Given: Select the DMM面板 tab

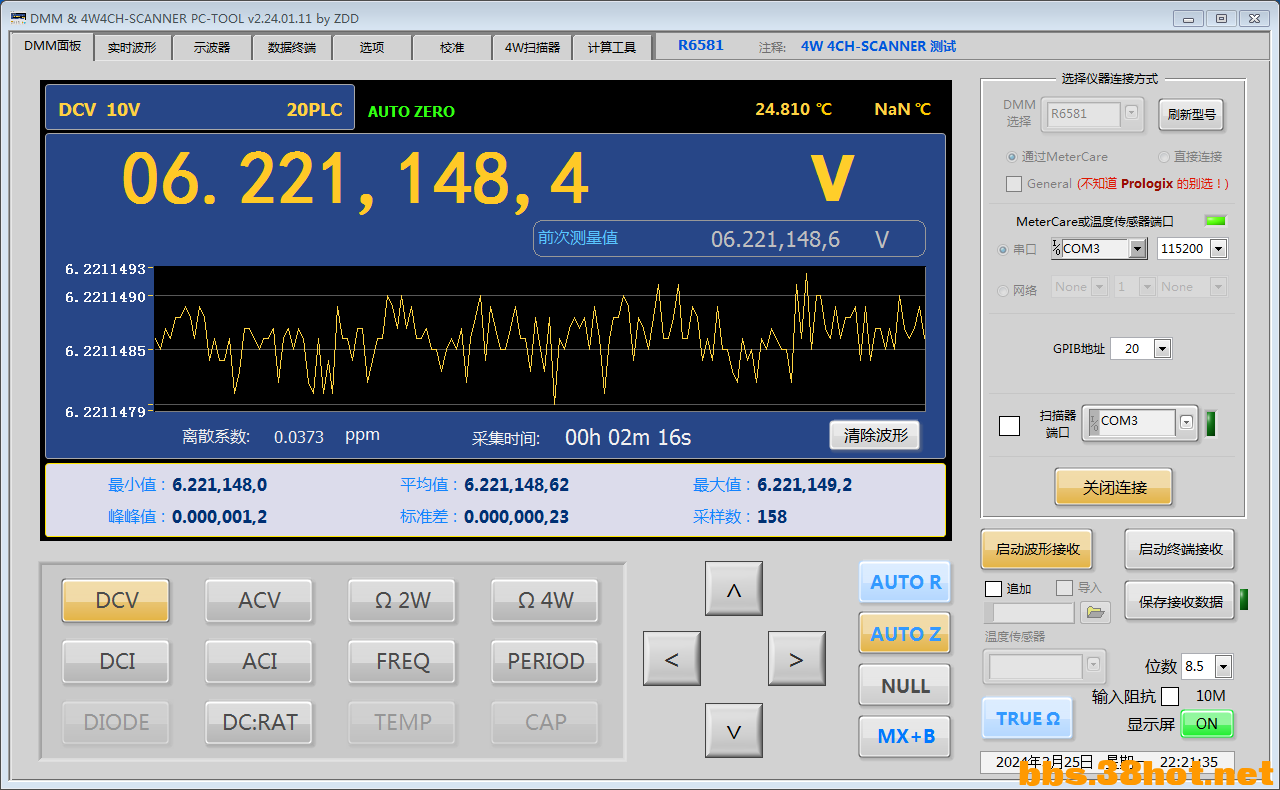Looking at the screenshot, I should coord(52,46).
